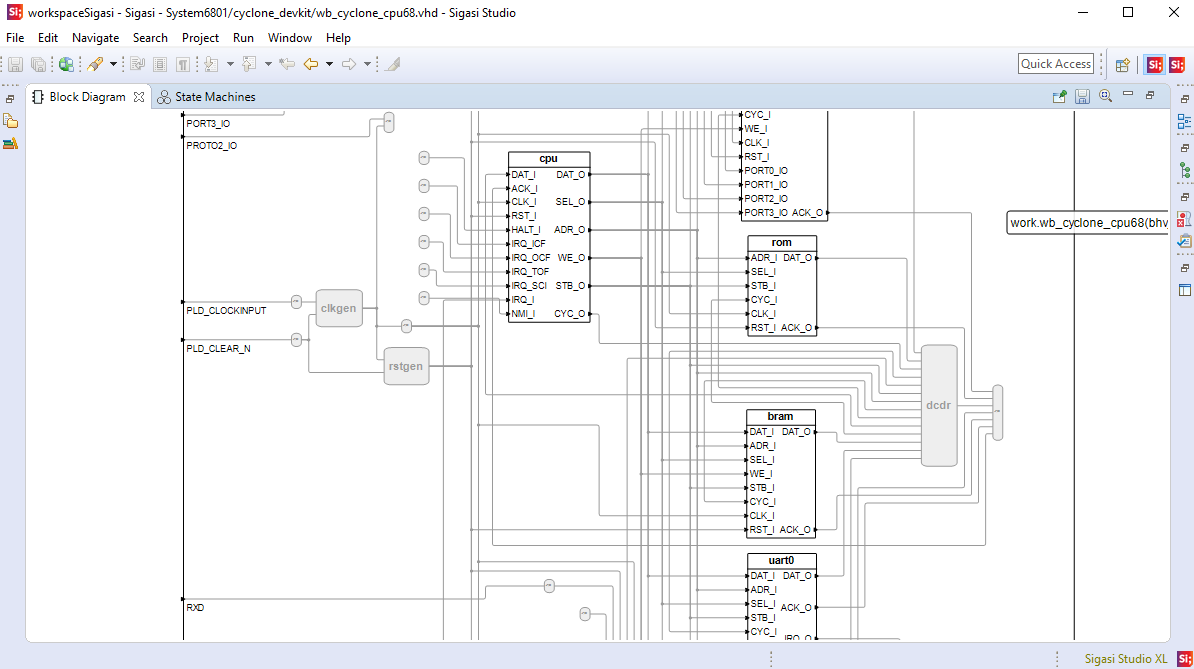Image resolution: width=1194 pixels, height=669 pixels.
Task: Expand the Forward navigation history dropdown arrow
Action: coord(367,64)
